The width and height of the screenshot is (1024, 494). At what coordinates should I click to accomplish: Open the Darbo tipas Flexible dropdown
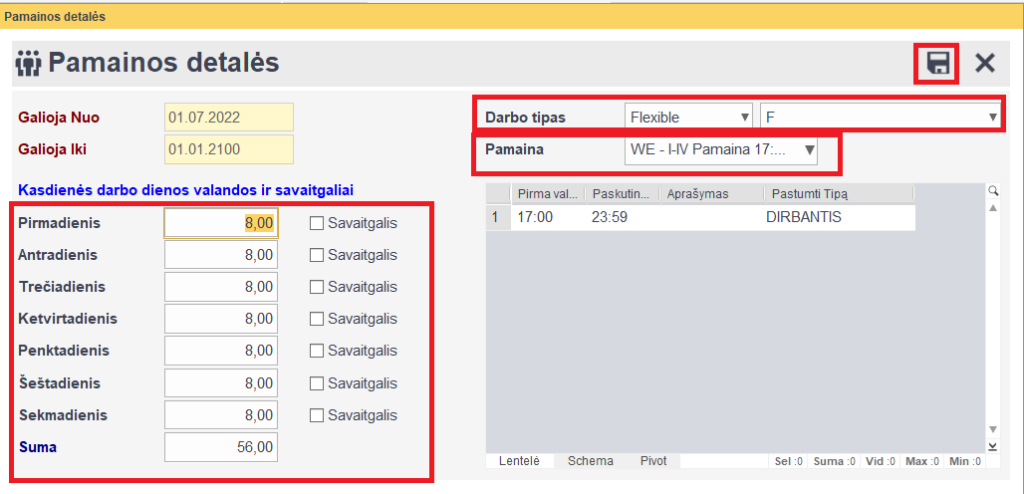pos(689,117)
